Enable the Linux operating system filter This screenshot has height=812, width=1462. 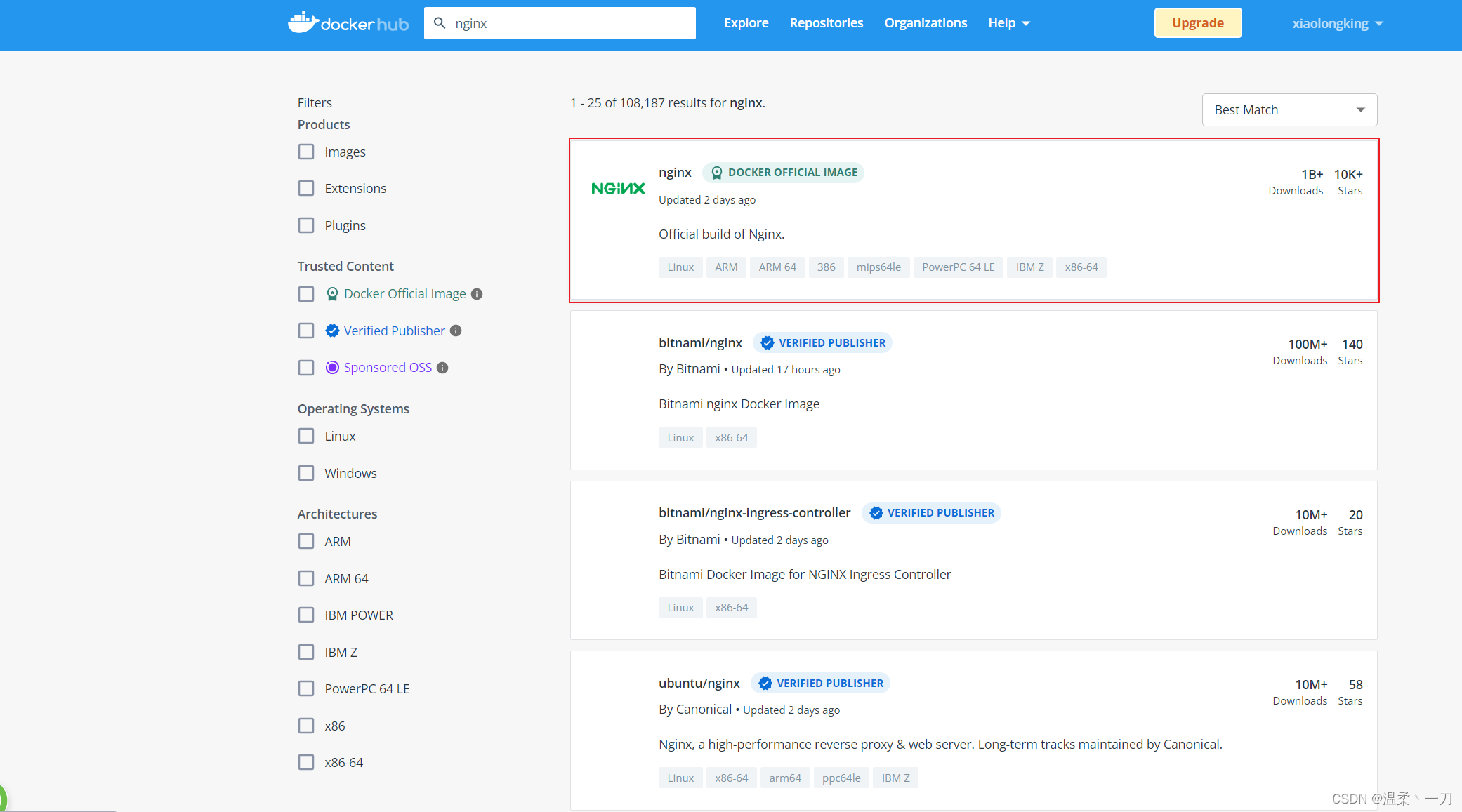(x=306, y=436)
